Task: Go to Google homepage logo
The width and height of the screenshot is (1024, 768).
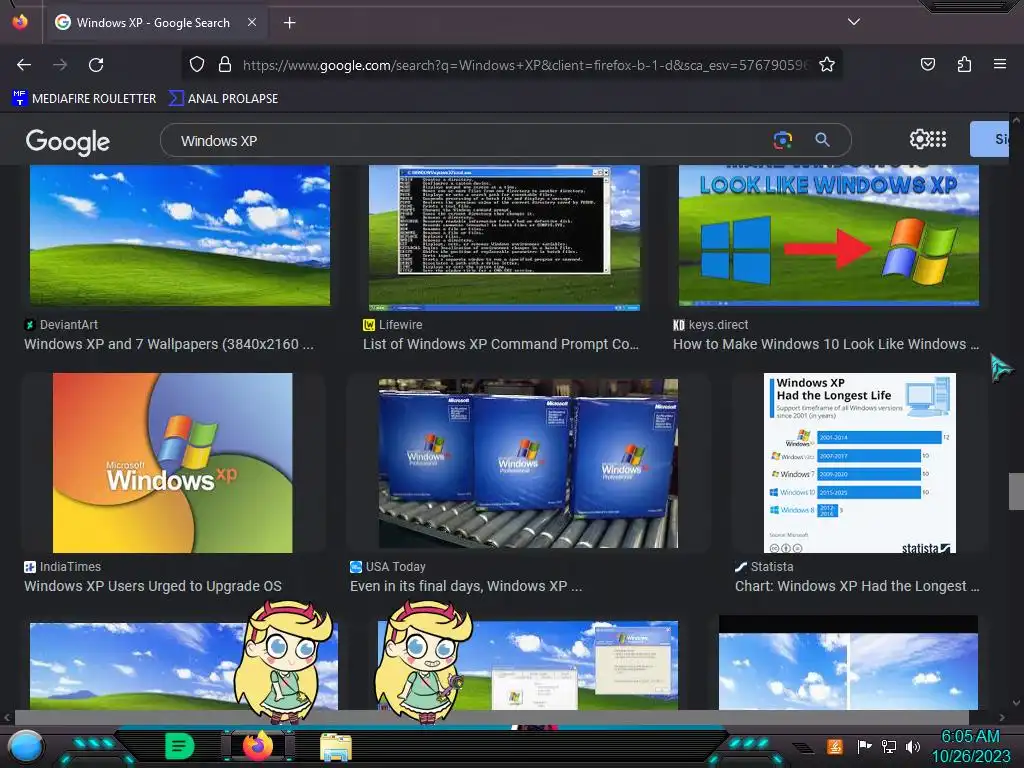Action: coord(68,141)
